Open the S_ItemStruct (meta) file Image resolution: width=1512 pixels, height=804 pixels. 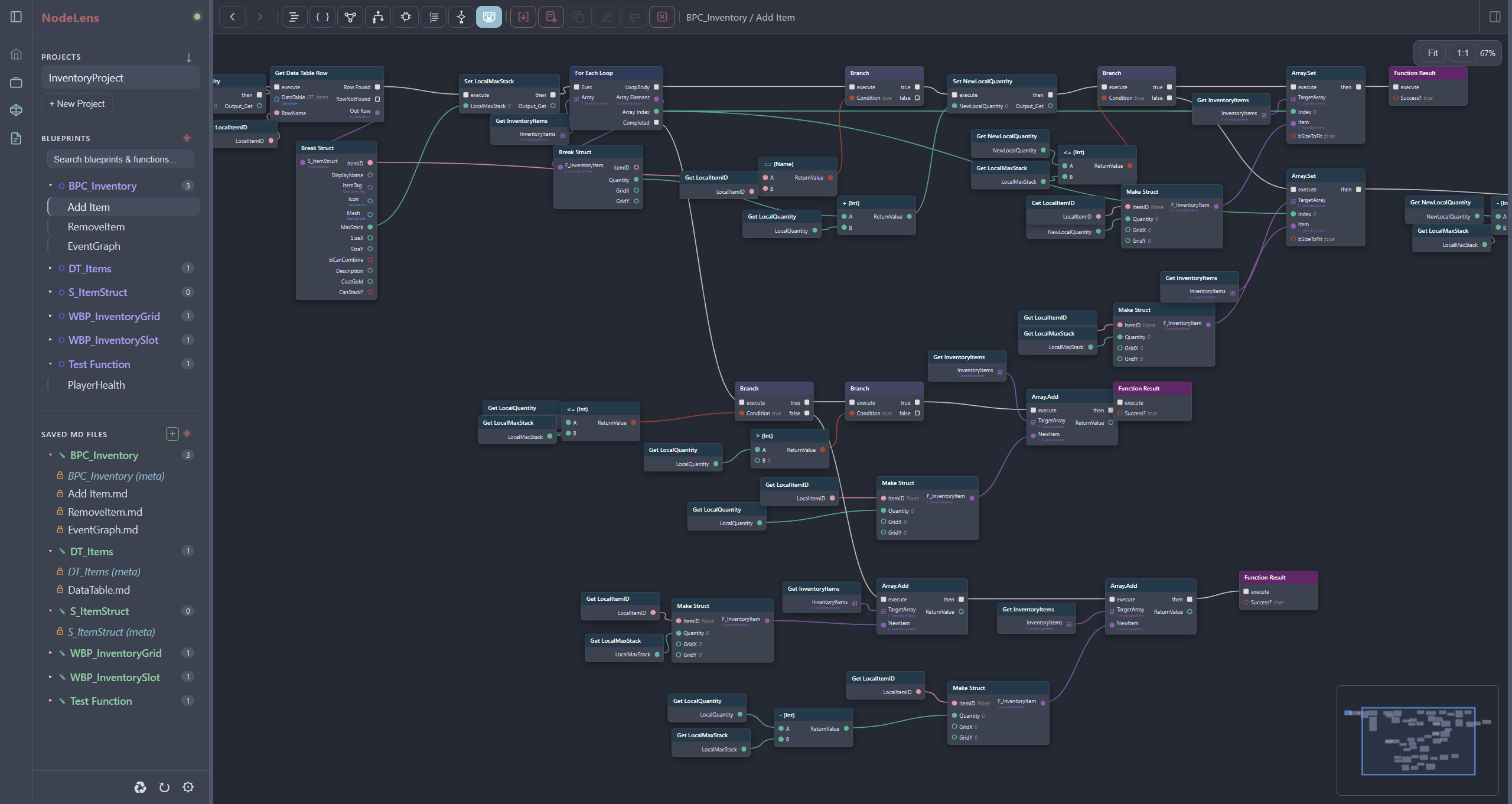pos(111,632)
